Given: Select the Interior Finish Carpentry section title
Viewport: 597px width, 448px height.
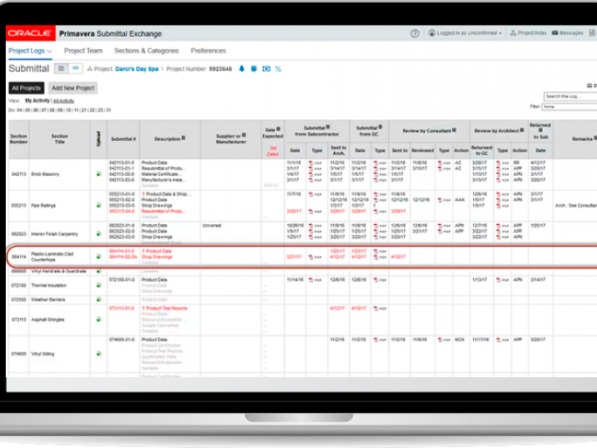Looking at the screenshot, I should tap(54, 234).
